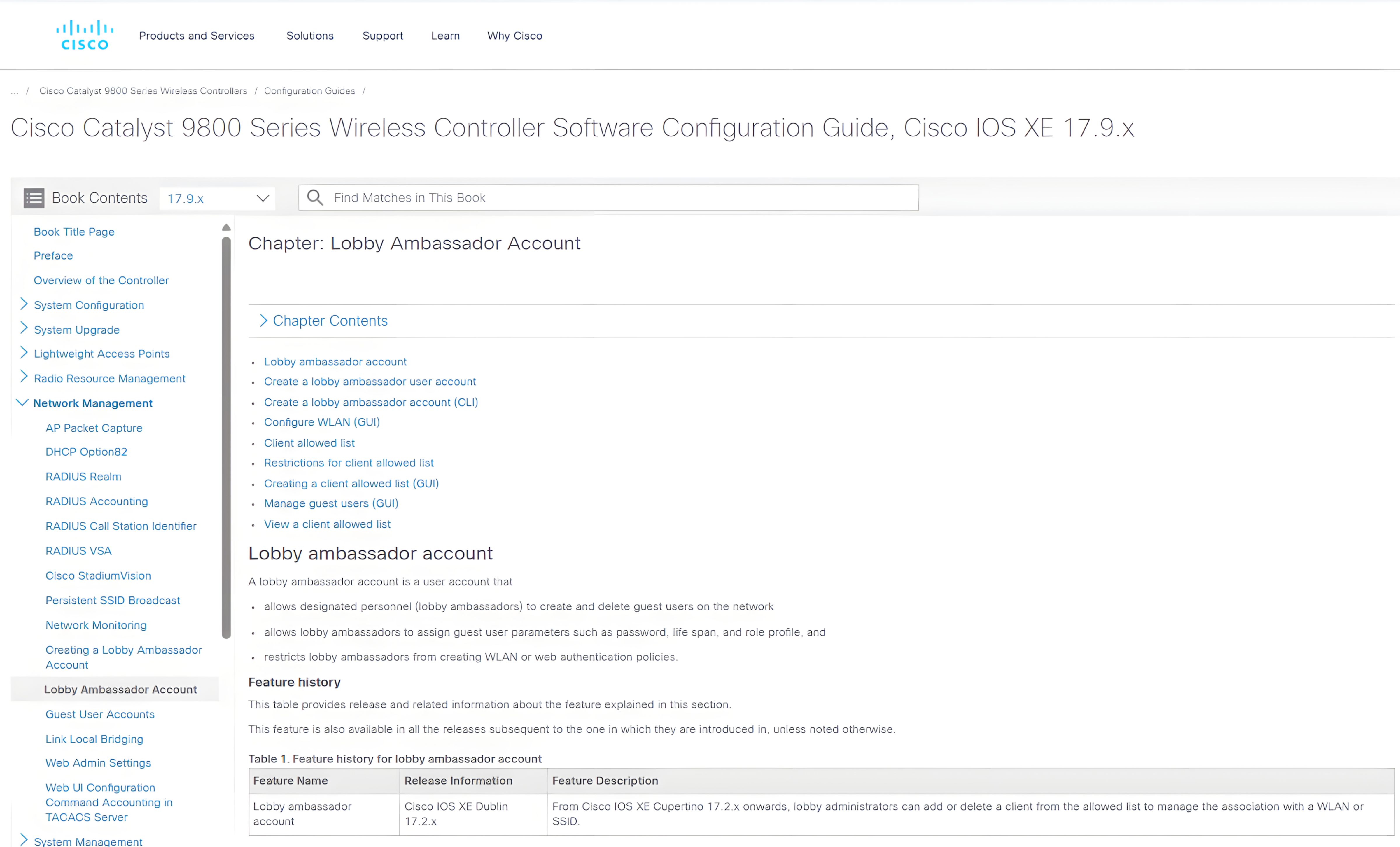Expand the System Management section
1400x847 pixels.
pyautogui.click(x=23, y=840)
